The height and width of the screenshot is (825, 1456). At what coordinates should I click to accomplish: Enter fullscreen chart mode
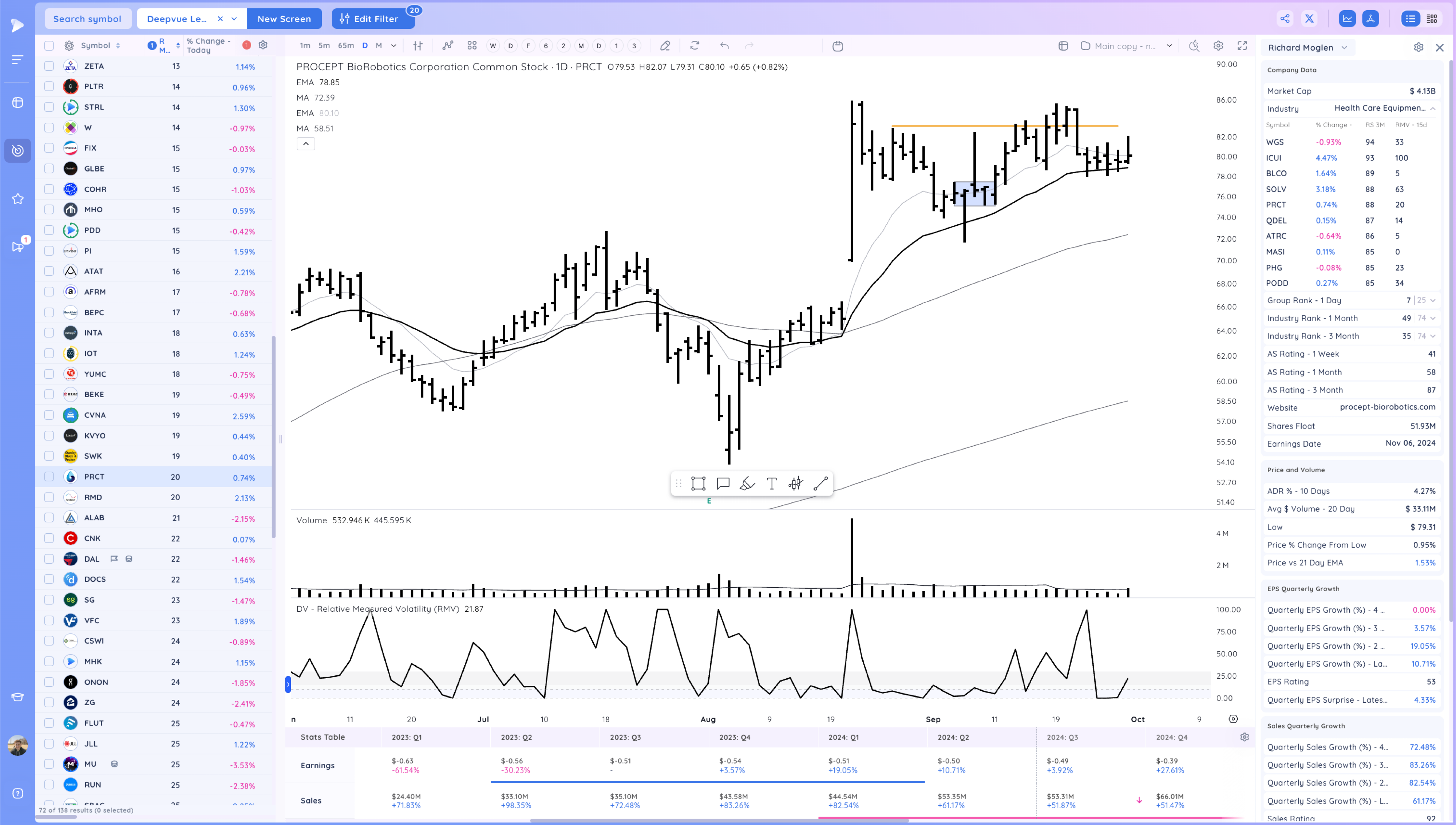point(1242,46)
